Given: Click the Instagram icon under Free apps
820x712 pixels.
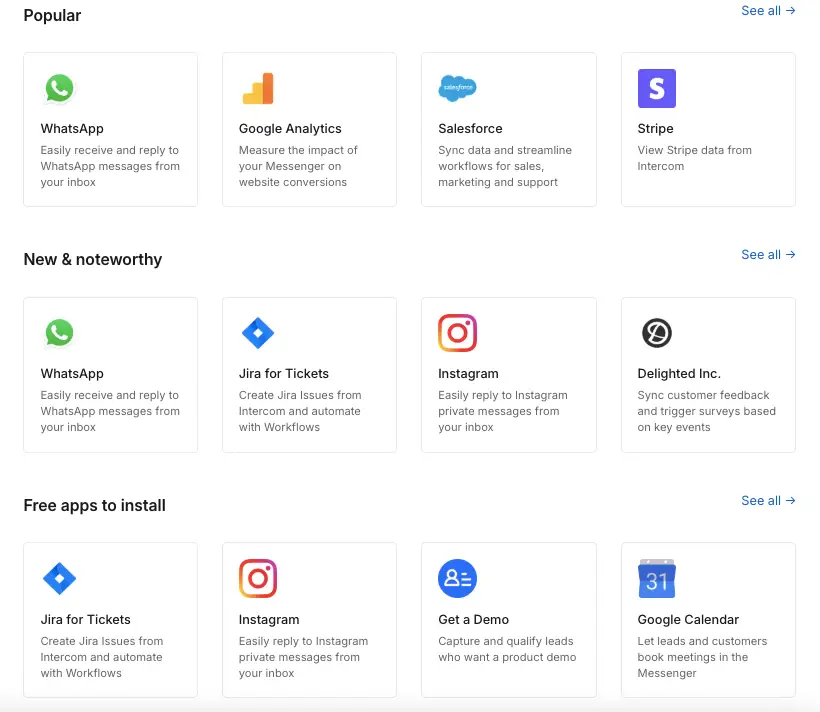Looking at the screenshot, I should 258,578.
